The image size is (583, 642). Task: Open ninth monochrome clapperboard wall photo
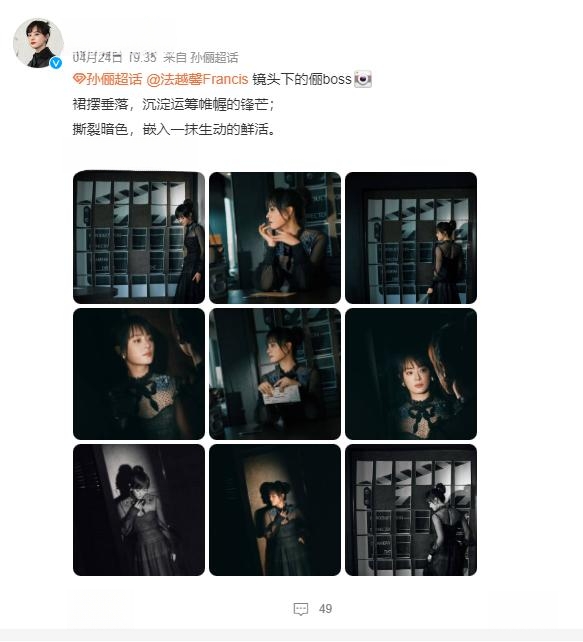411,510
